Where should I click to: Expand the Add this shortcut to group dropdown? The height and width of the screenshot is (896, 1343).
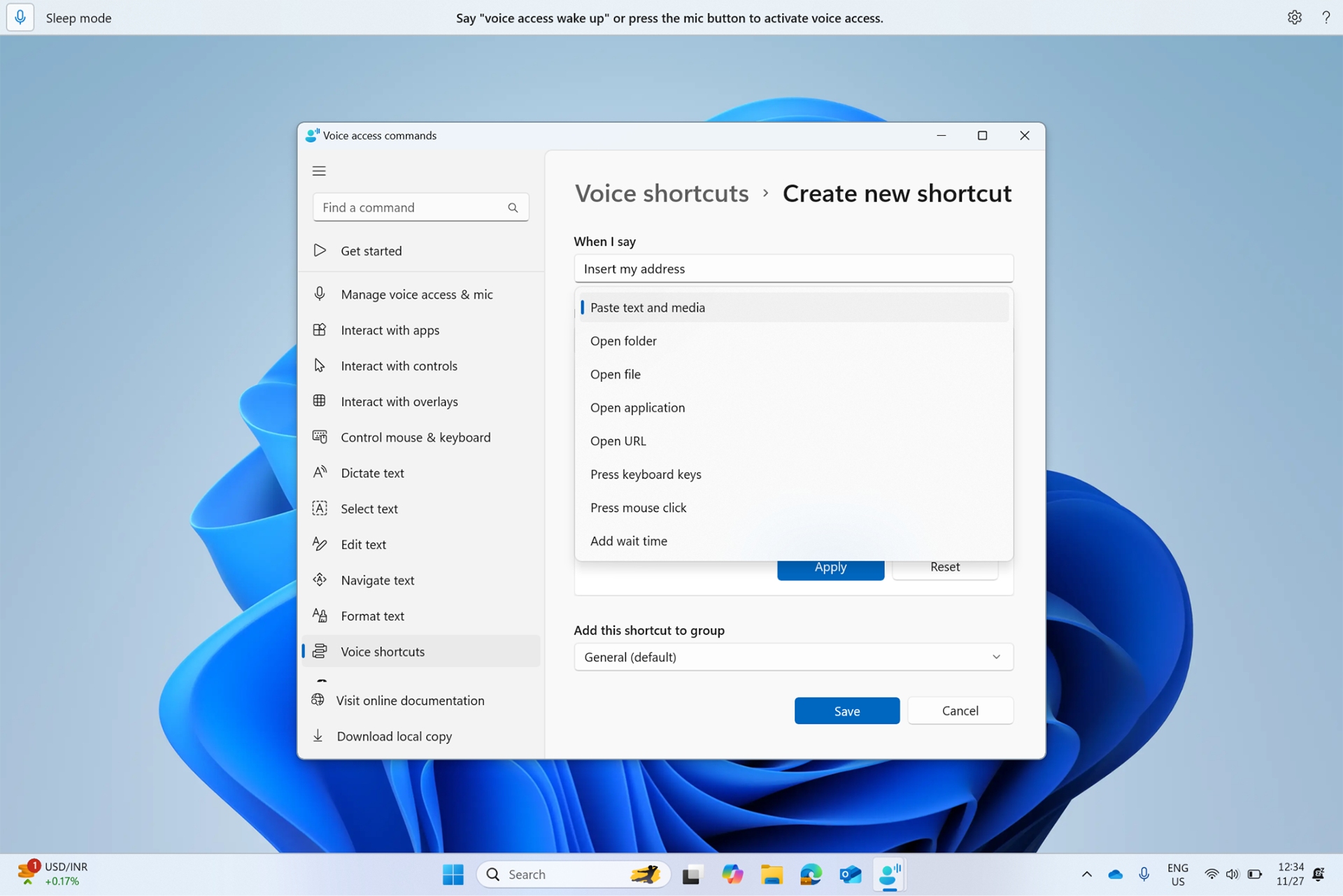pos(996,657)
